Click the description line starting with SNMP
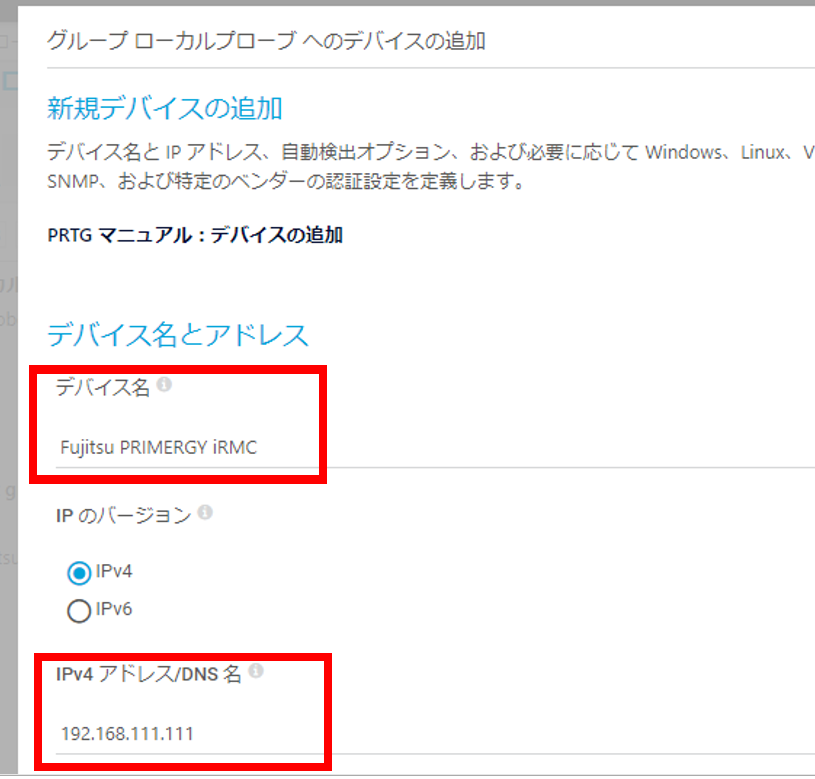The image size is (815, 779). point(286,181)
